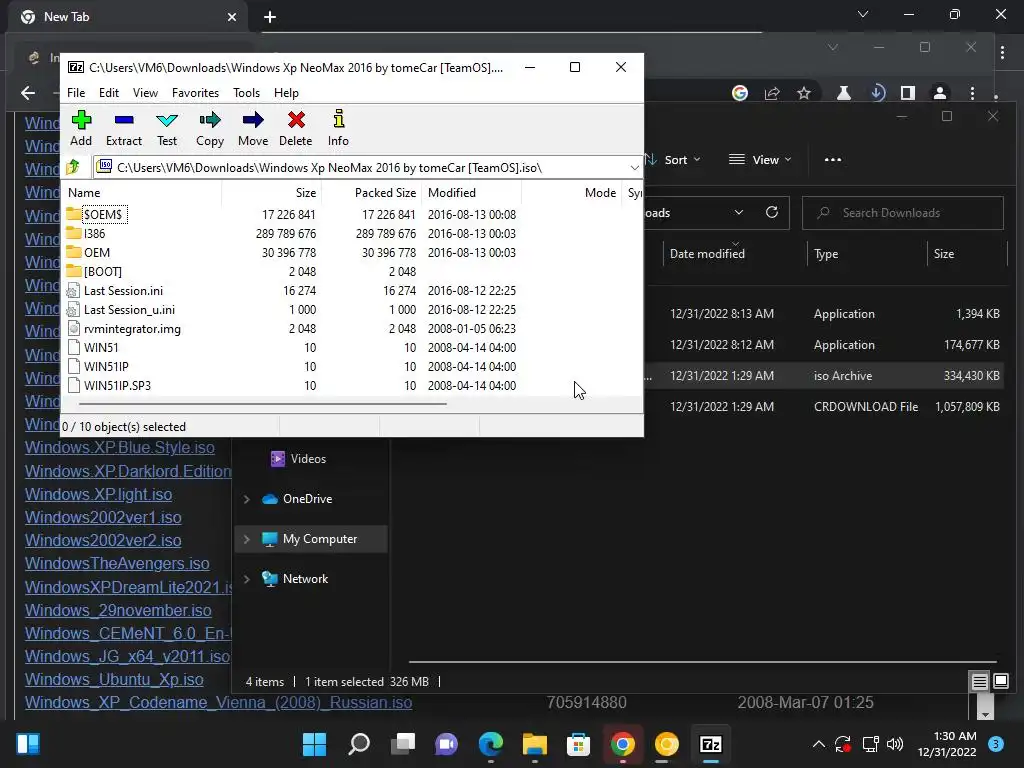1024x768 pixels.
Task: Open the View dropdown in File Explorer
Action: point(760,159)
